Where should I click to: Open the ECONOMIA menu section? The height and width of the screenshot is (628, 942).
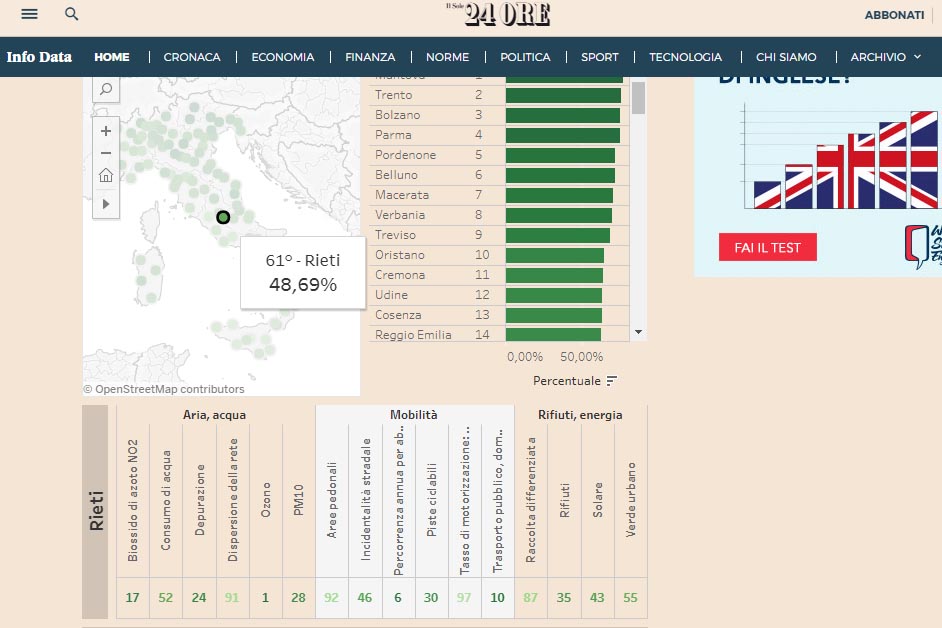(282, 57)
